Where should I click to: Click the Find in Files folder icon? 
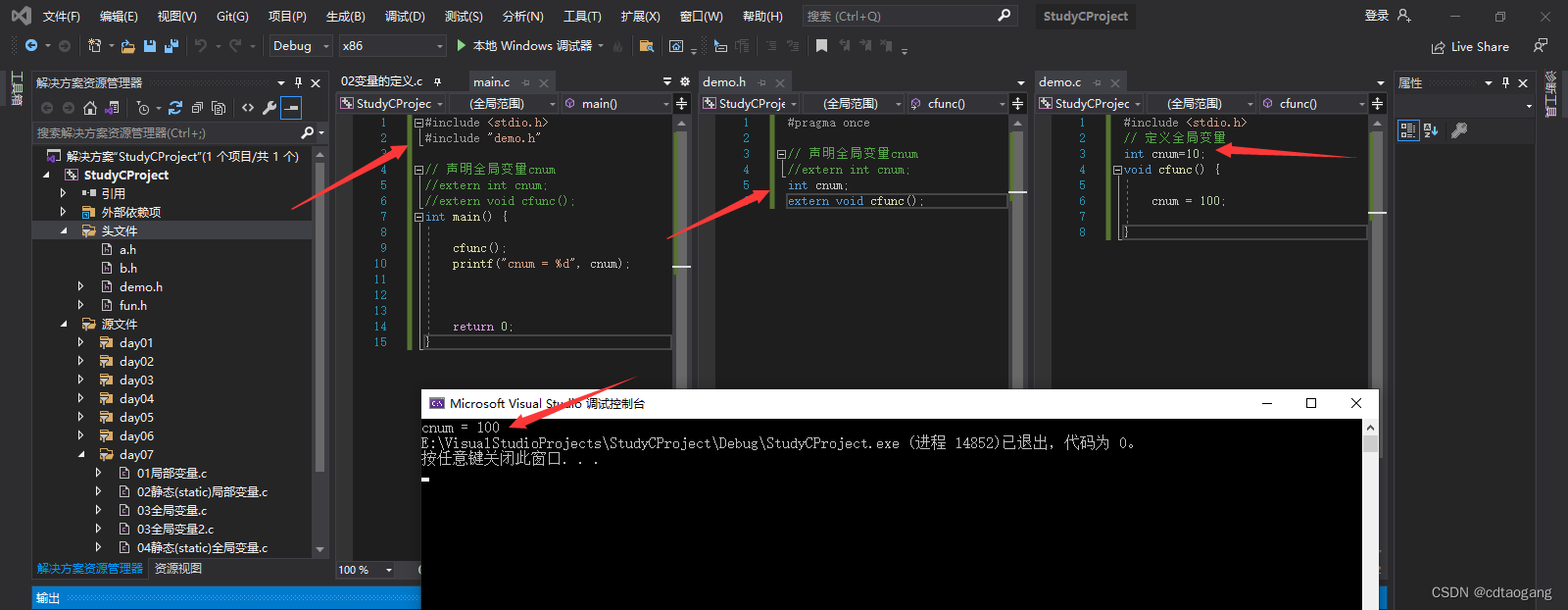646,46
